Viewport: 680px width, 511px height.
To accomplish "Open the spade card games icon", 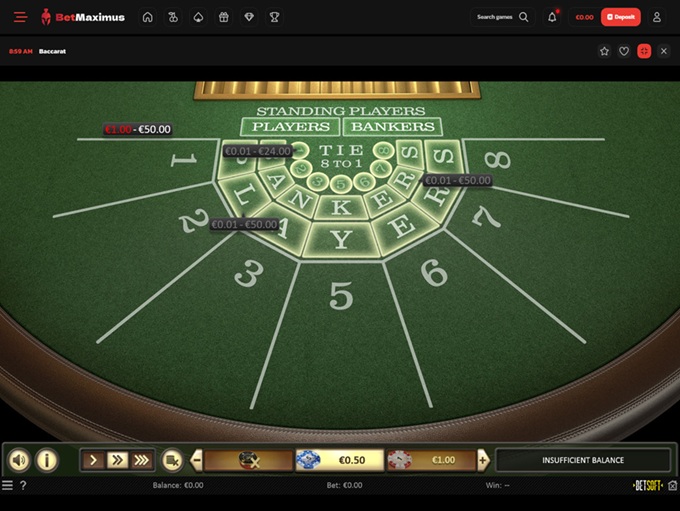I will [x=198, y=17].
